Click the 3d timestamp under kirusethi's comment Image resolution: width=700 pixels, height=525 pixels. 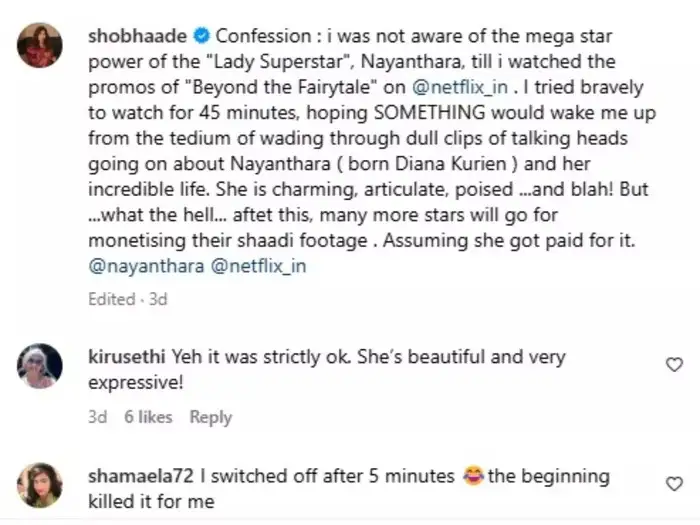pyautogui.click(x=96, y=417)
